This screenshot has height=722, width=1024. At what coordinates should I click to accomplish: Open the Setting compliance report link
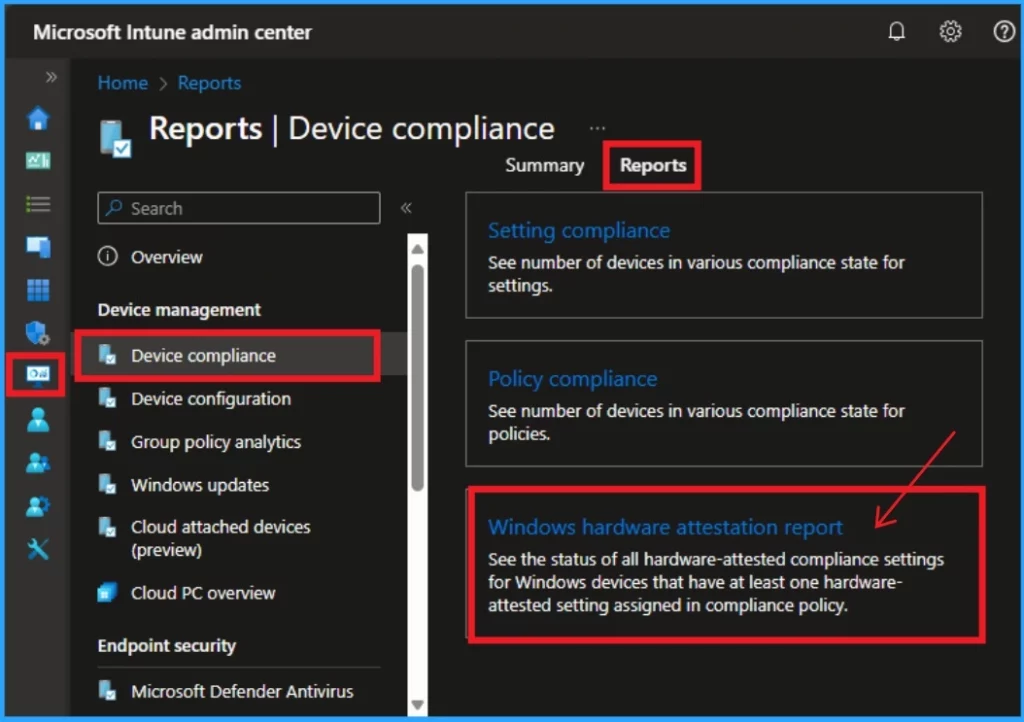tap(579, 230)
